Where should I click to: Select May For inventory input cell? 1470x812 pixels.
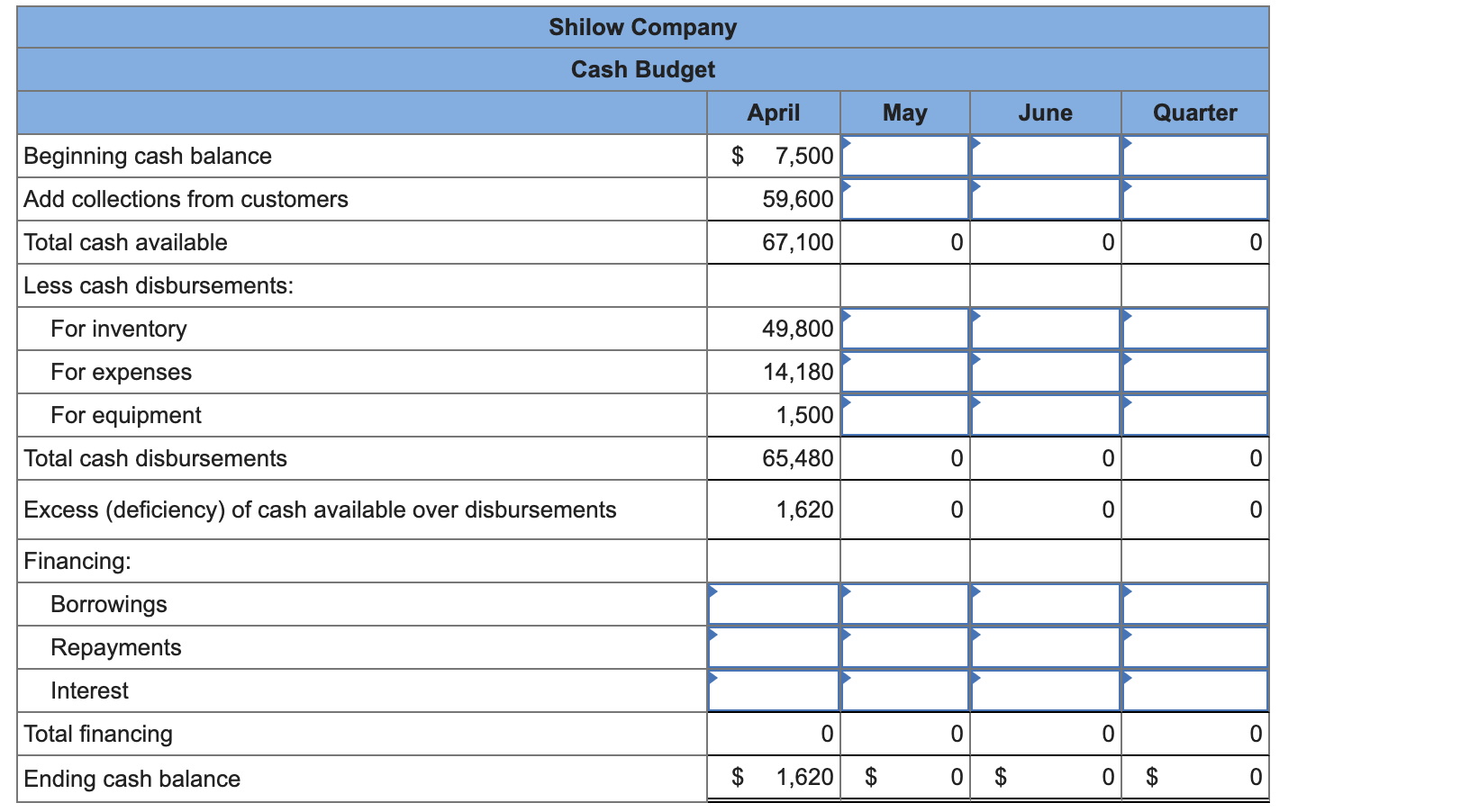905,329
